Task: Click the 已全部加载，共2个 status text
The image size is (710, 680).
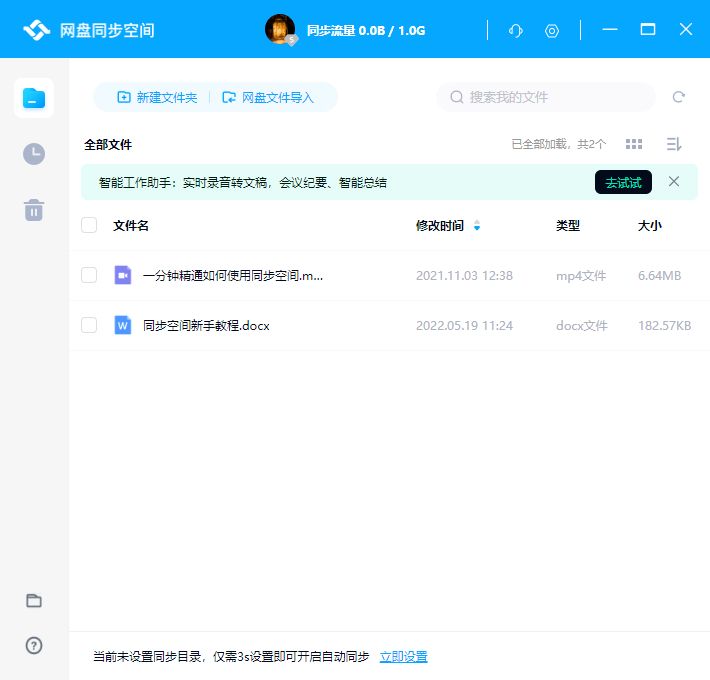Action: tap(558, 144)
